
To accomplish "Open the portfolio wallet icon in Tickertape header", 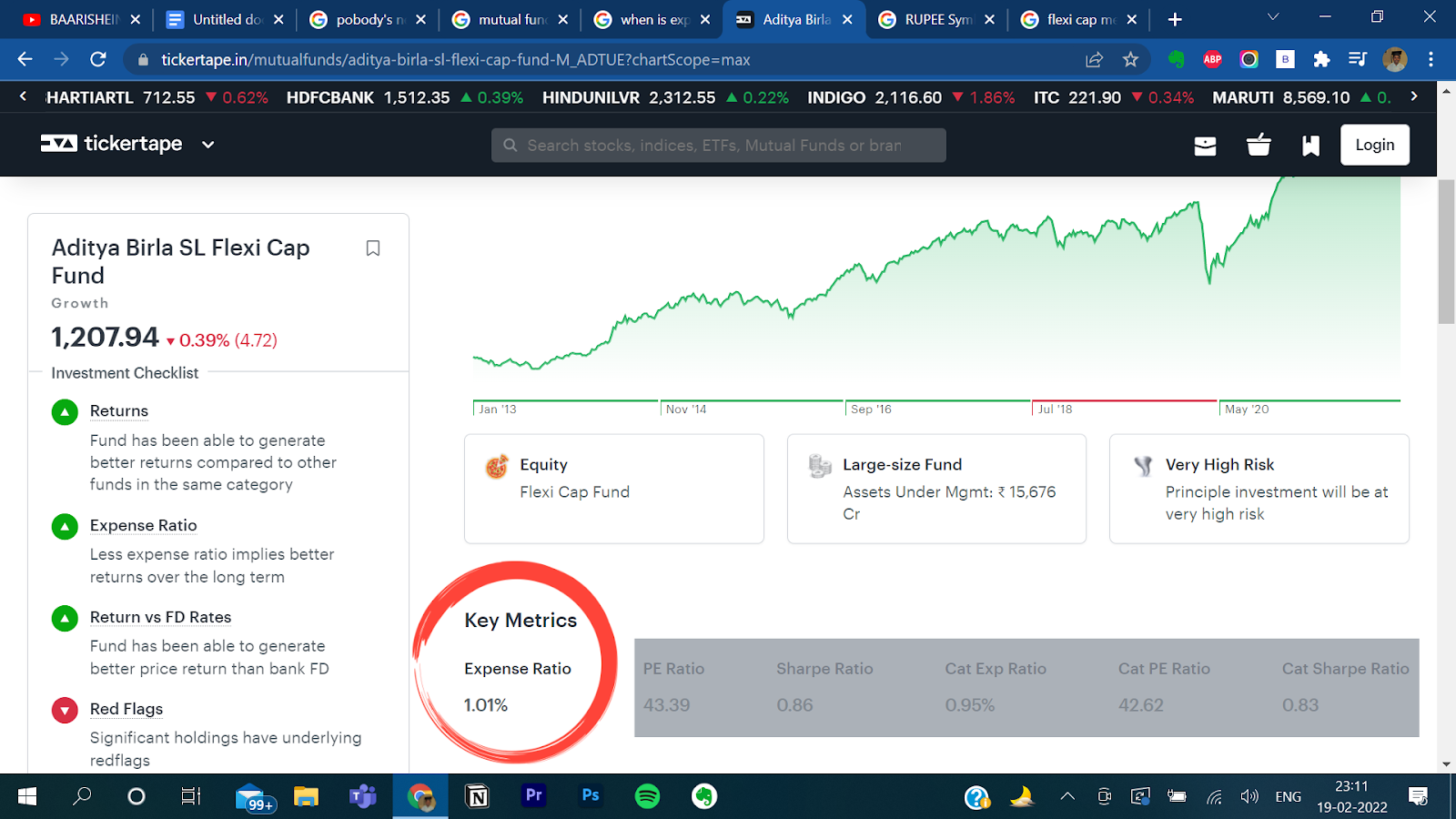I will [x=1205, y=146].
